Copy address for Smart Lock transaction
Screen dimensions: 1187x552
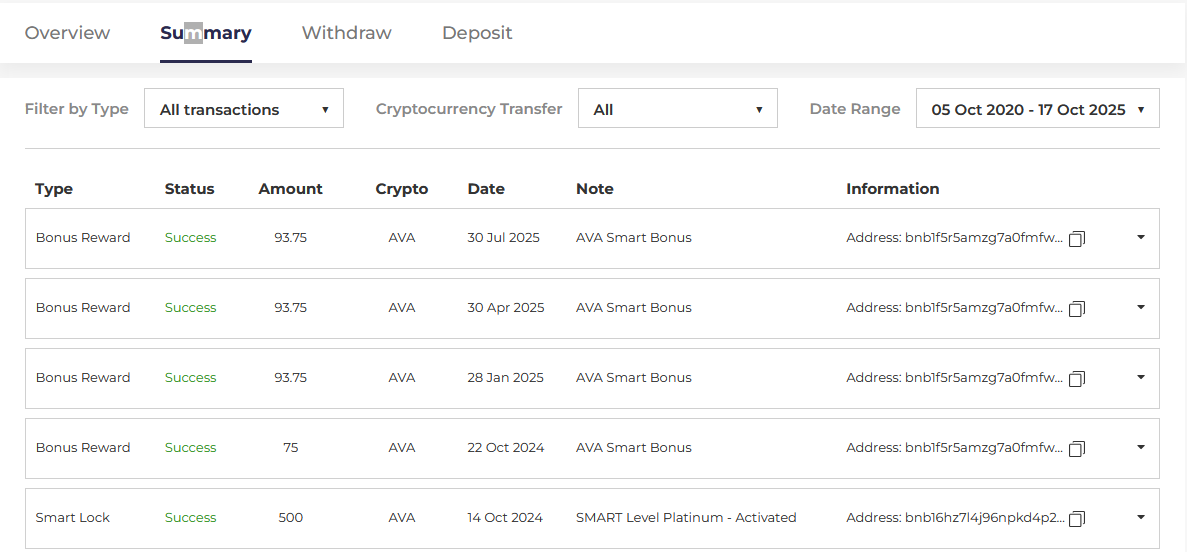point(1077,518)
